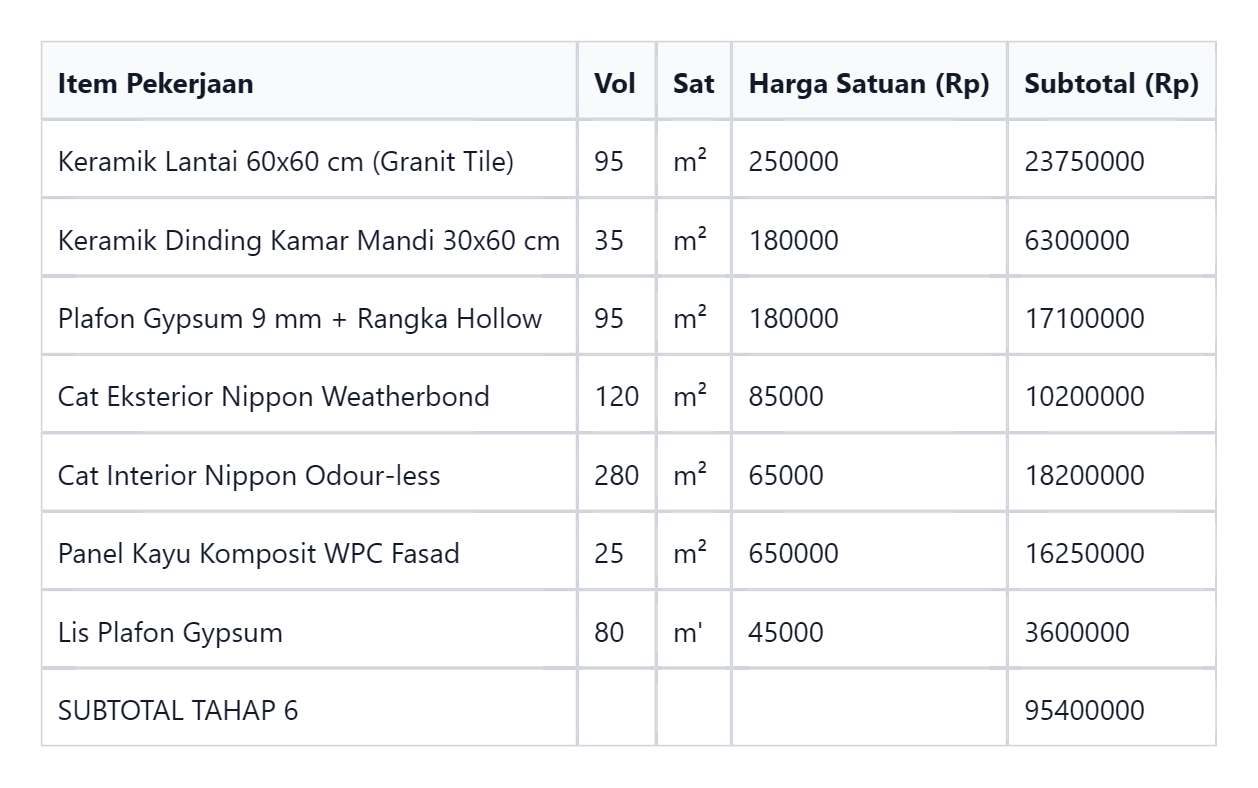Select Cat Eksterior Nippon Weatherbond cell
1258x788 pixels.
[309, 396]
